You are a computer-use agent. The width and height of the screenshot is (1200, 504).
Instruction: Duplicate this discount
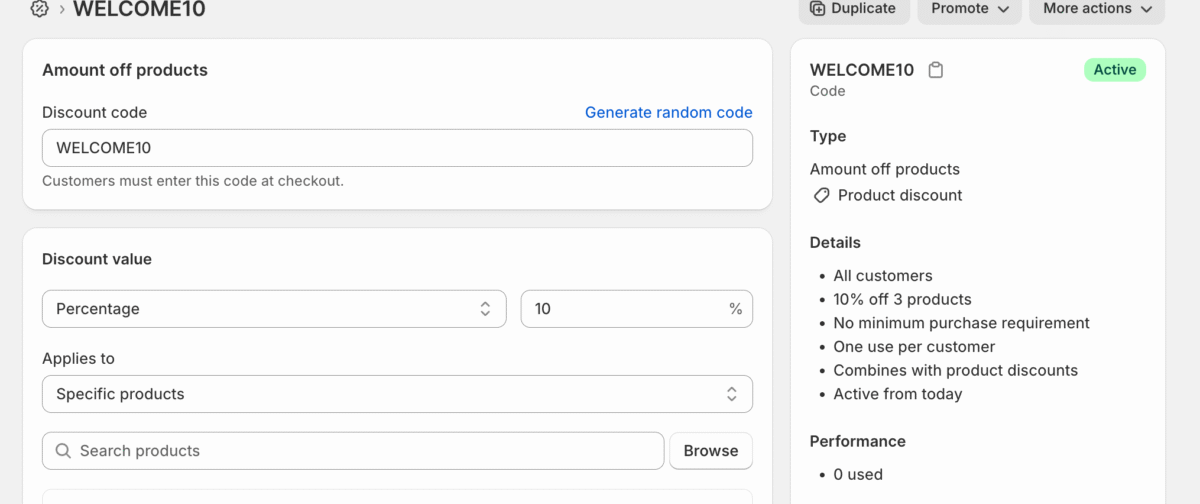(853, 9)
